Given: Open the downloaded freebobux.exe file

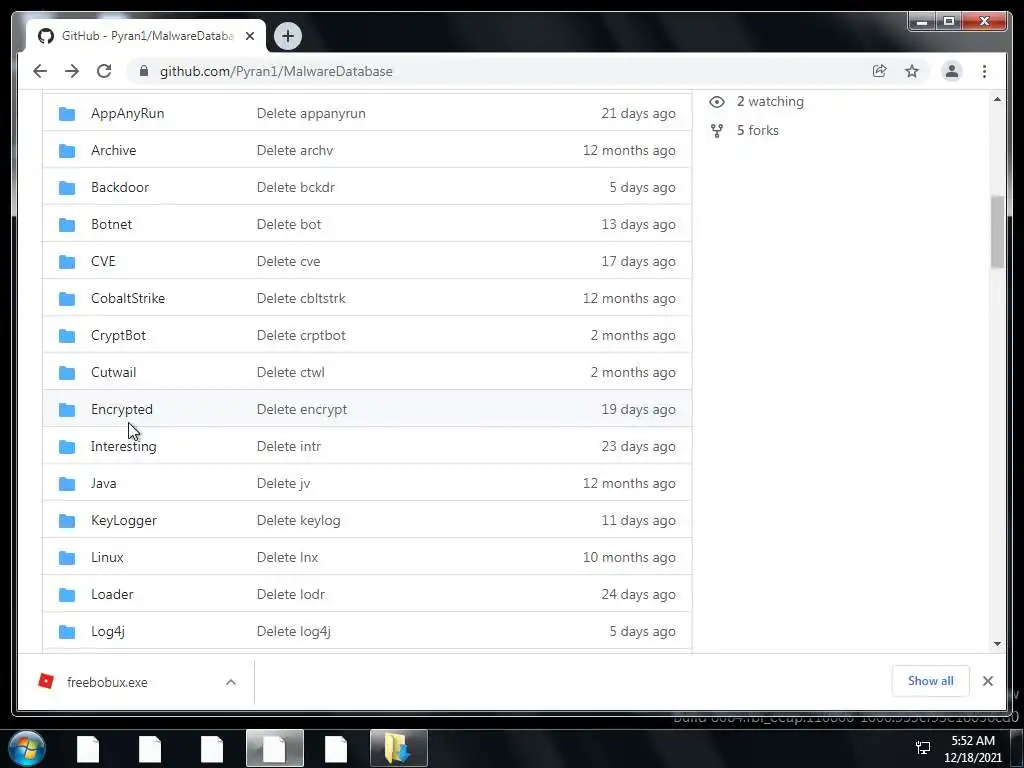Looking at the screenshot, I should coord(107,682).
